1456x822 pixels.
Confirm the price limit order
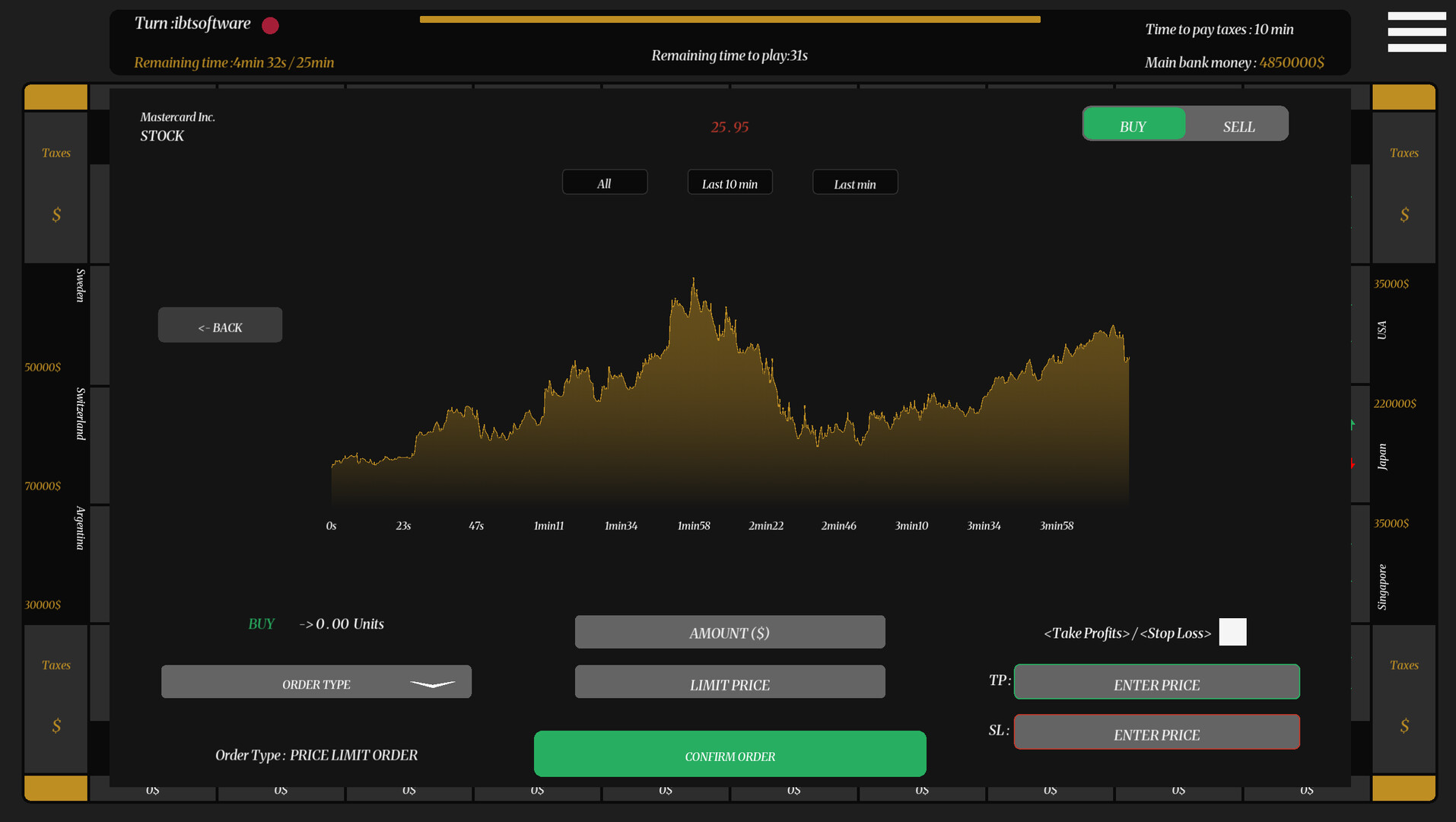[730, 753]
